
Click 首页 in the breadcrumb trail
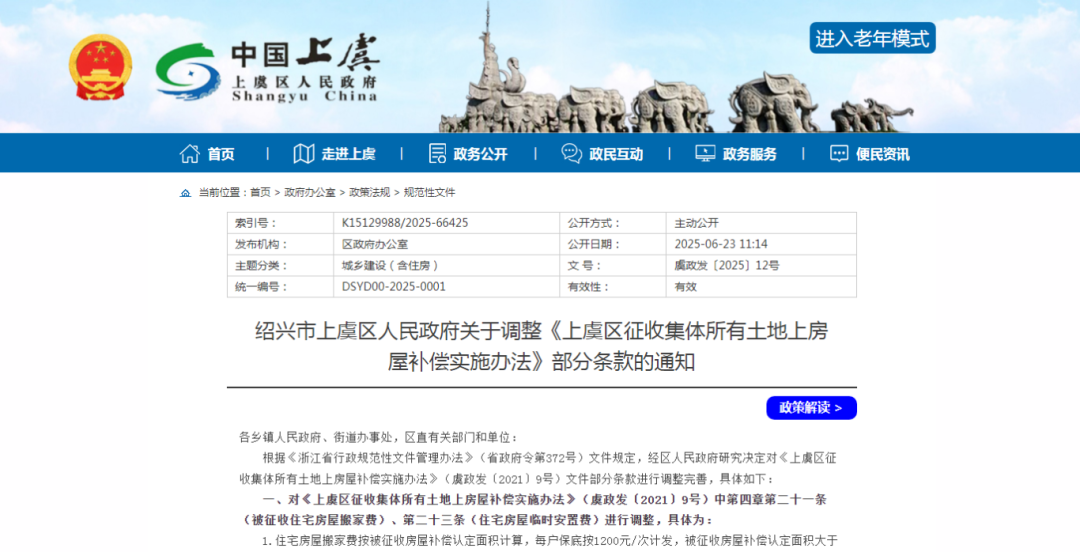pyautogui.click(x=260, y=193)
